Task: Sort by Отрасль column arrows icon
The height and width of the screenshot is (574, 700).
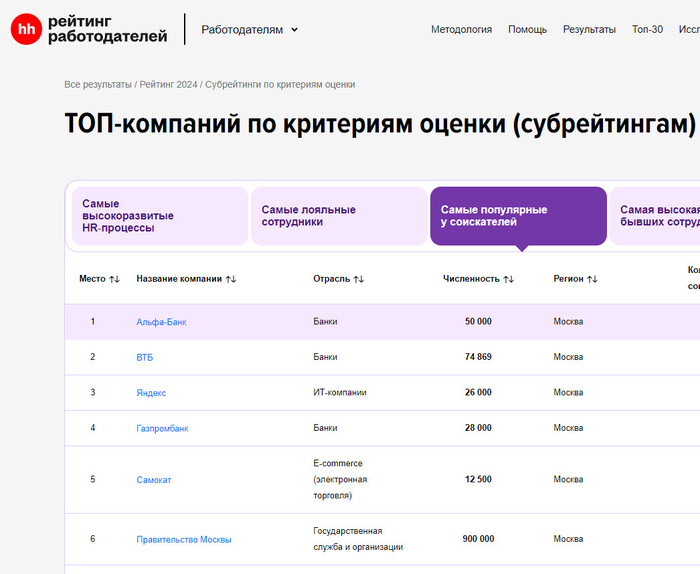Action: (x=359, y=279)
